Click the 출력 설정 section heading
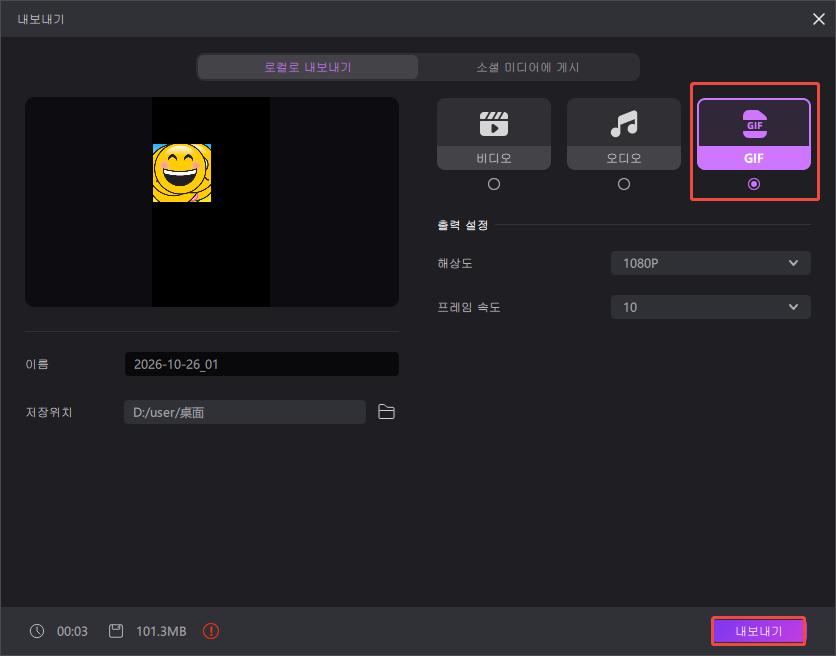Screen dimensions: 836x656 (462, 225)
